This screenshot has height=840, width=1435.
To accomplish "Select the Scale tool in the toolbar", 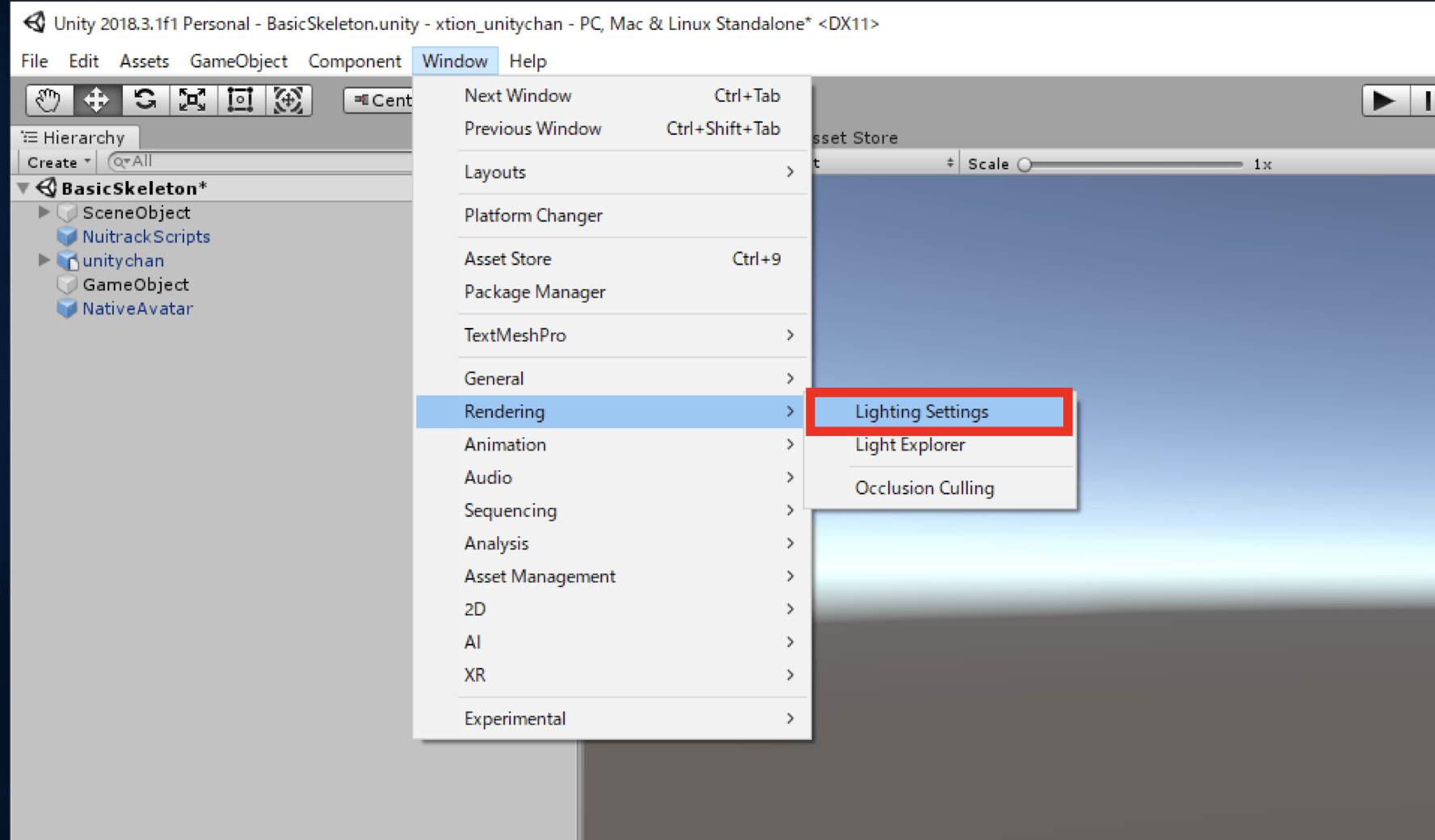I will (192, 100).
